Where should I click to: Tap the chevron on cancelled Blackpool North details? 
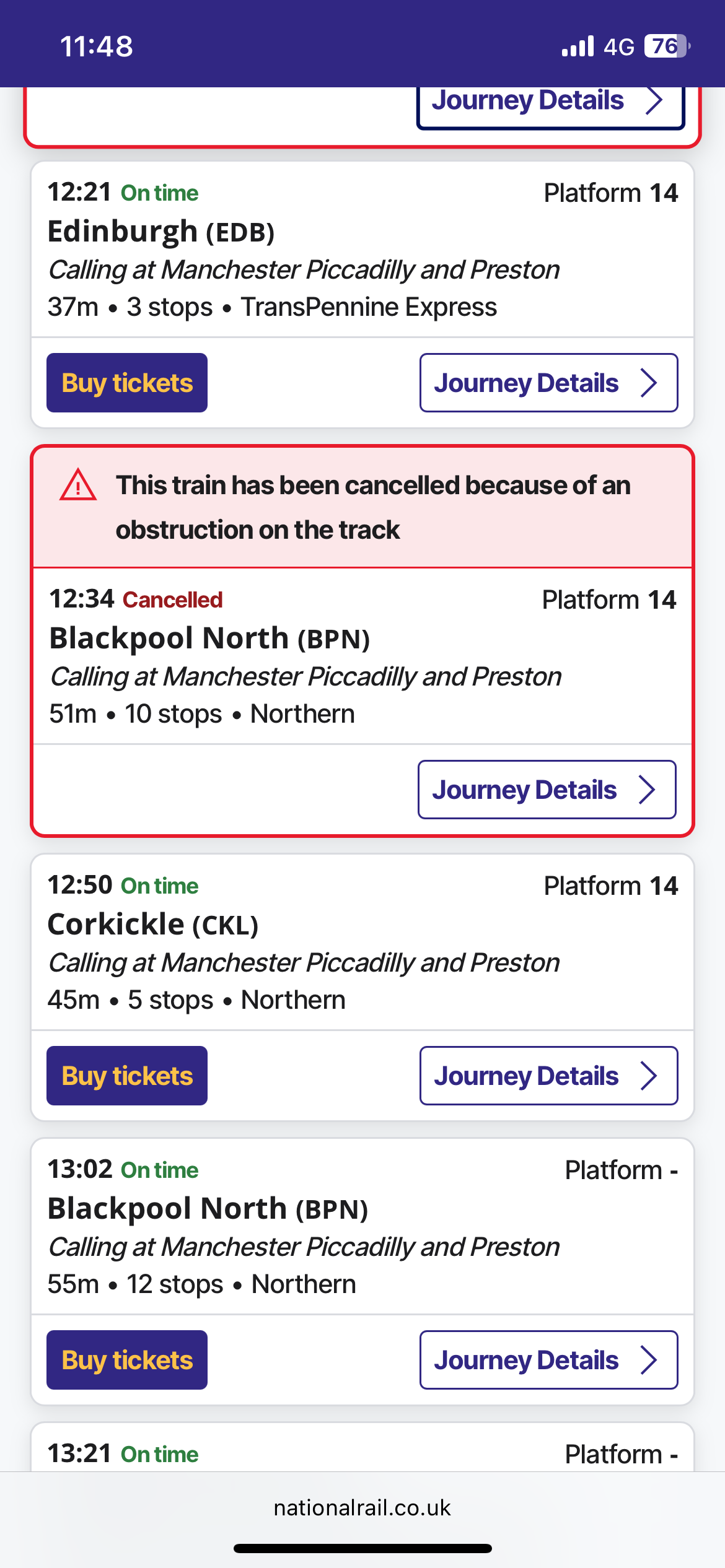click(647, 790)
